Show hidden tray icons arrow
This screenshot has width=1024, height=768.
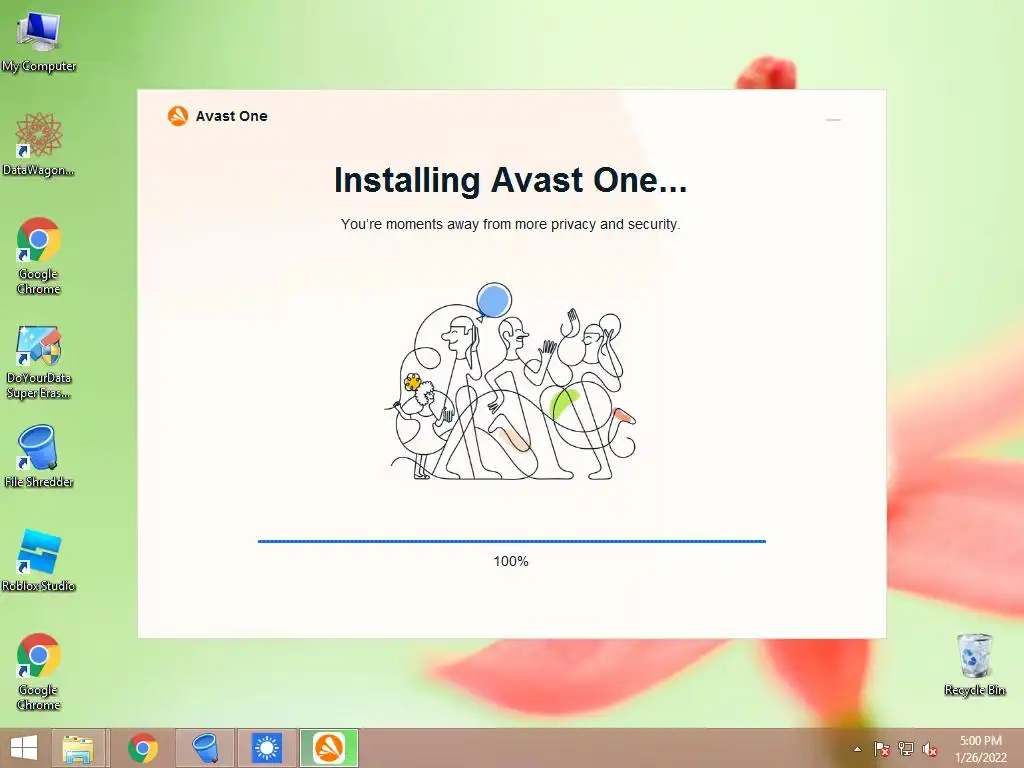point(857,749)
